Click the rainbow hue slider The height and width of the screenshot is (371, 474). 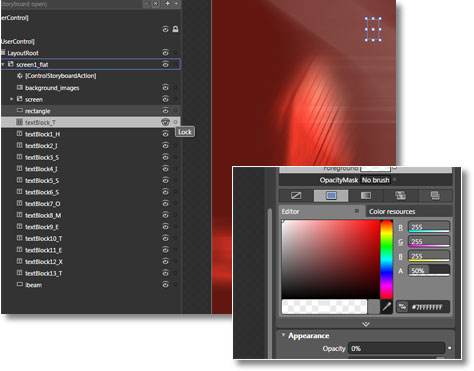386,259
